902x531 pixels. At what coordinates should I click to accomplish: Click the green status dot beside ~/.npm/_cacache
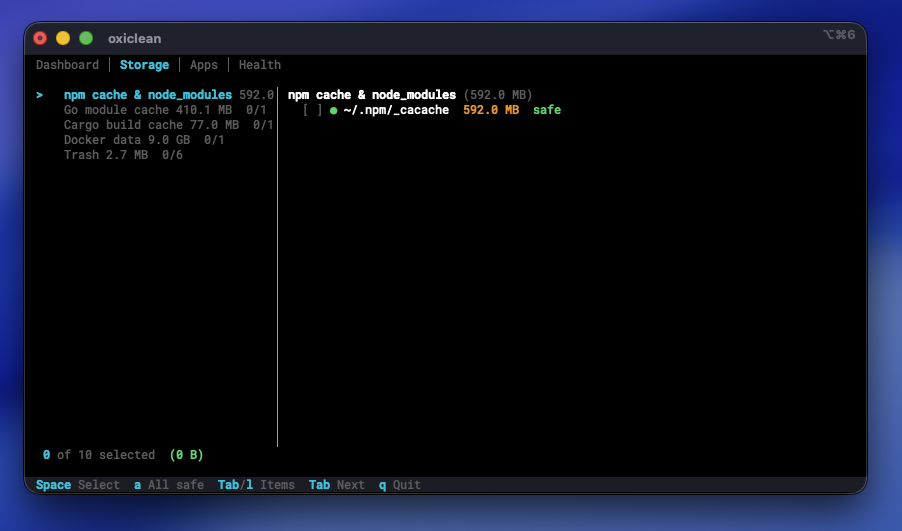[333, 110]
